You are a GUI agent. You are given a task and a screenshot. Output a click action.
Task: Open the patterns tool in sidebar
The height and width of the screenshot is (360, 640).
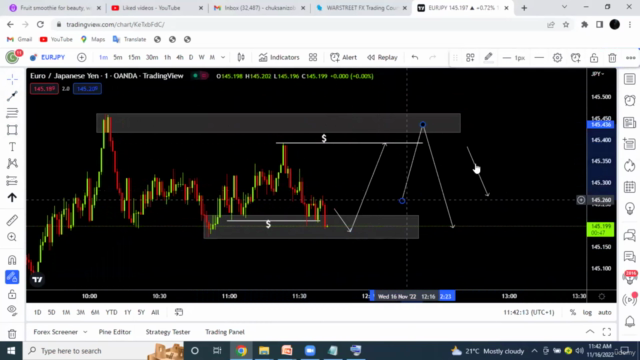click(12, 164)
